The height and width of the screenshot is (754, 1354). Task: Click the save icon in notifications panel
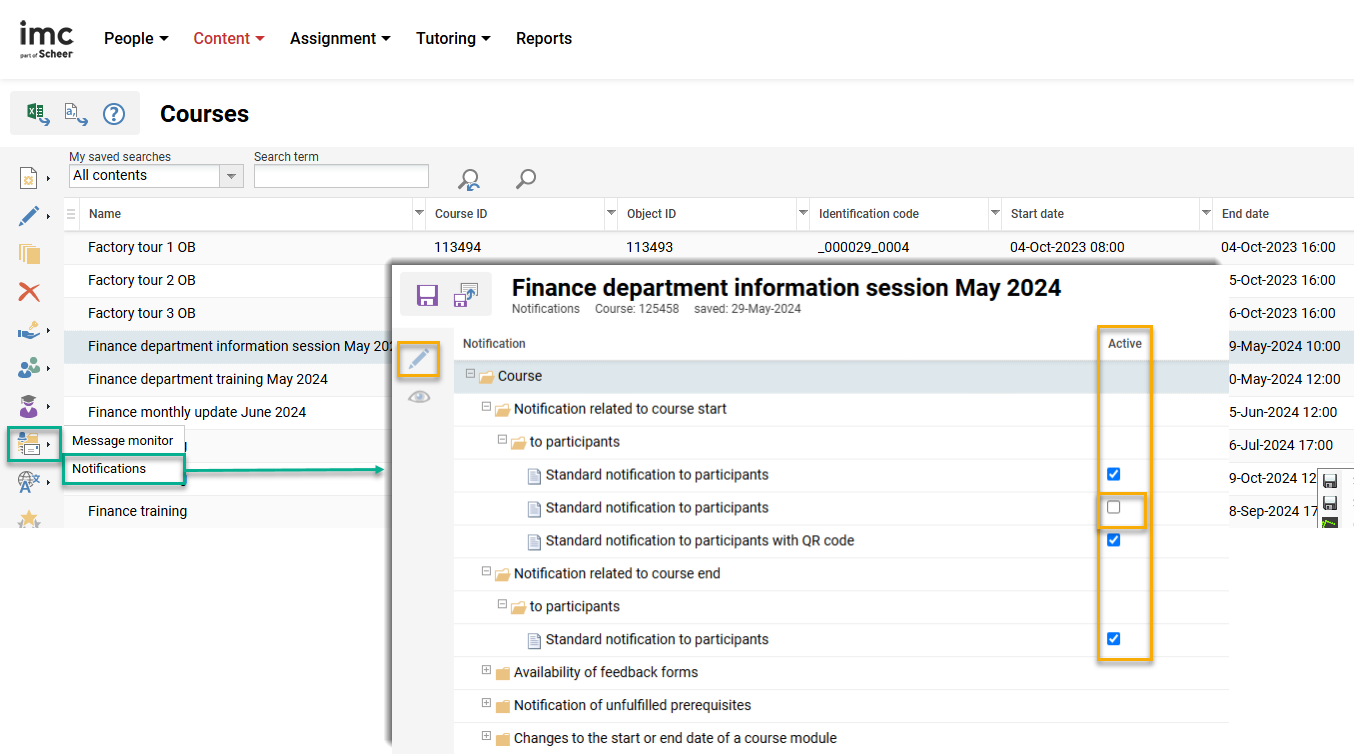427,295
